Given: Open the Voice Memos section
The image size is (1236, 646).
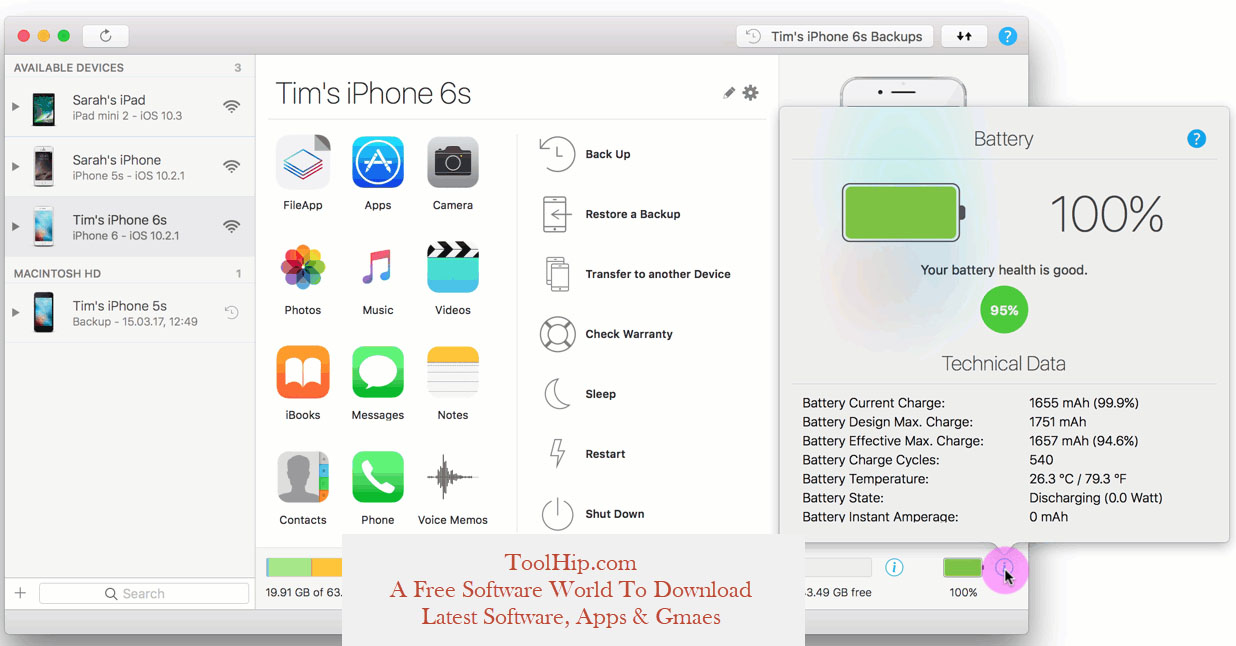Looking at the screenshot, I should coord(453,477).
